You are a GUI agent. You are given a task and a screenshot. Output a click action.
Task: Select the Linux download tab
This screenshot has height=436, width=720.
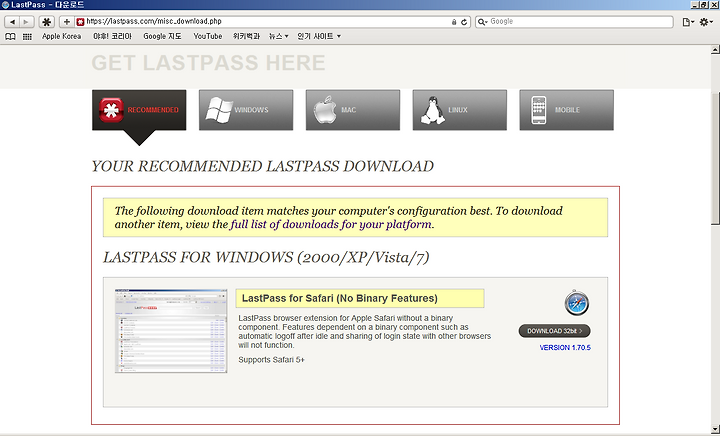pos(460,110)
